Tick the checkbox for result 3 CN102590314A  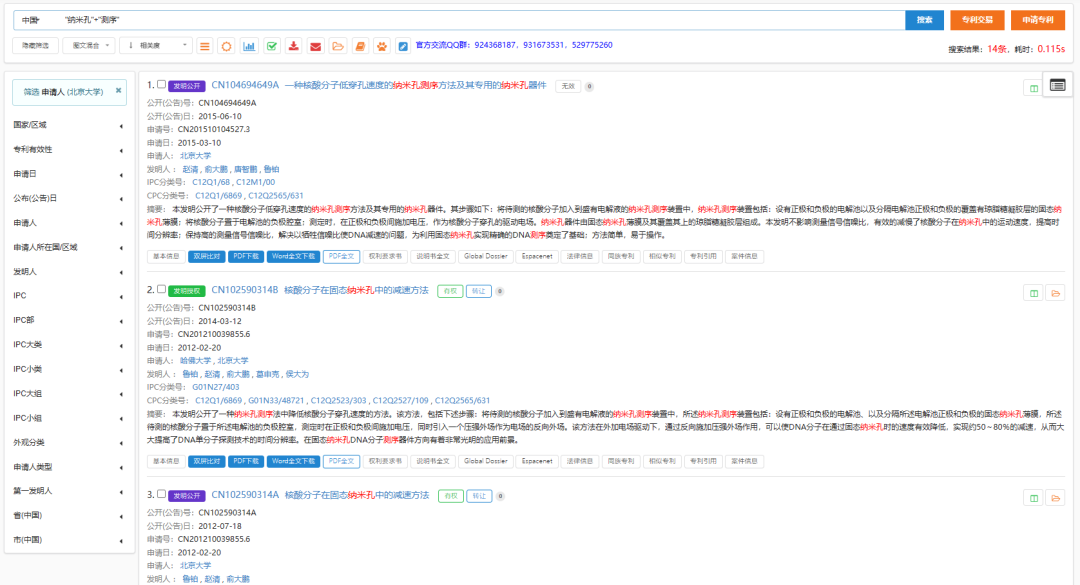161,494
